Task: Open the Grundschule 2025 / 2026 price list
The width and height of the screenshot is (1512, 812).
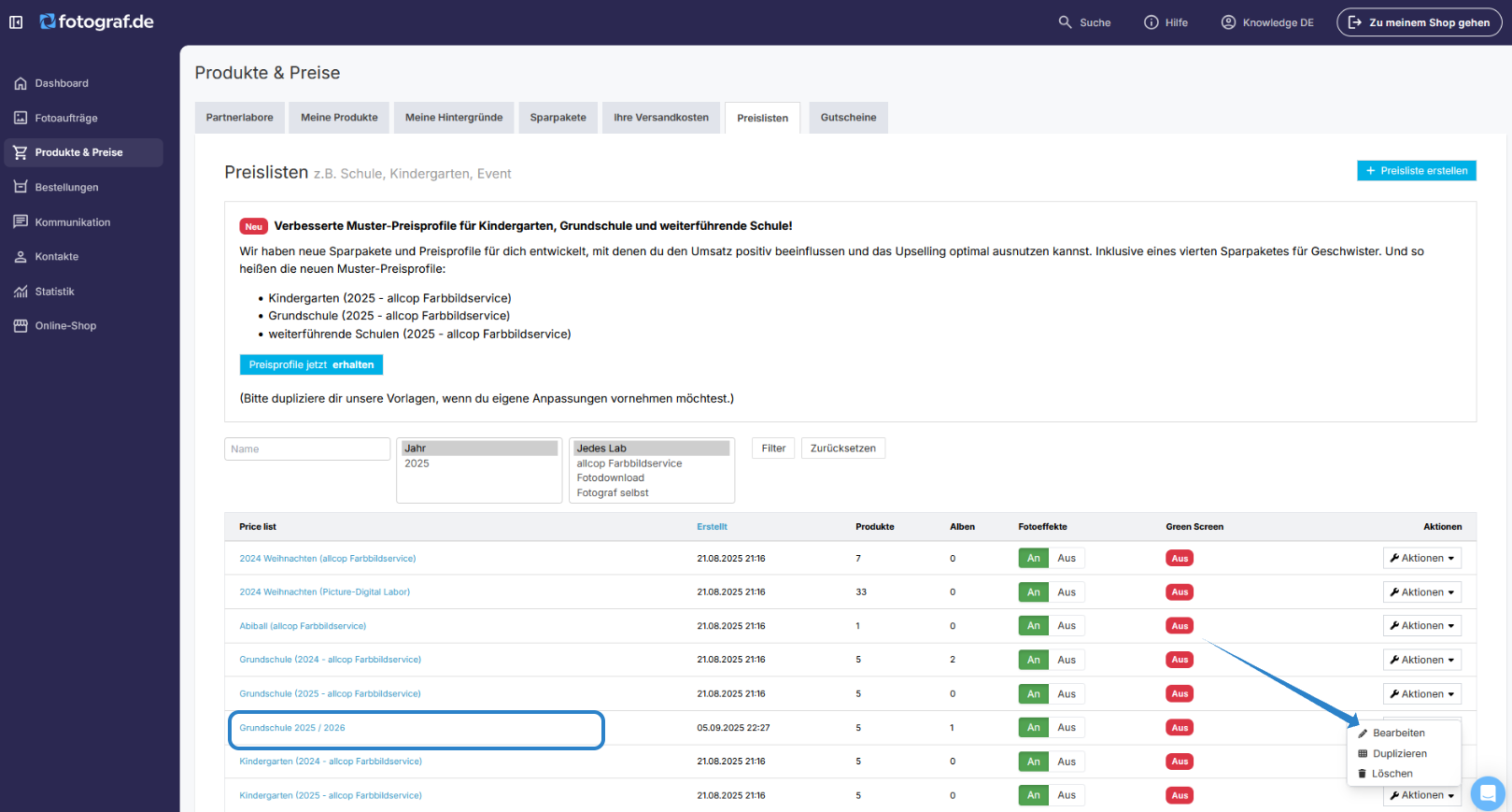Action: (x=292, y=728)
